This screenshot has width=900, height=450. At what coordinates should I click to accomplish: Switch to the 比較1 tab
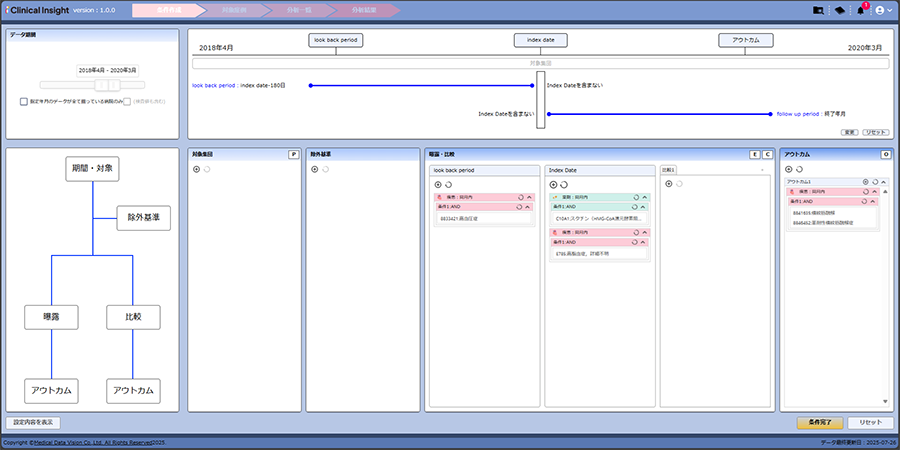click(x=668, y=170)
